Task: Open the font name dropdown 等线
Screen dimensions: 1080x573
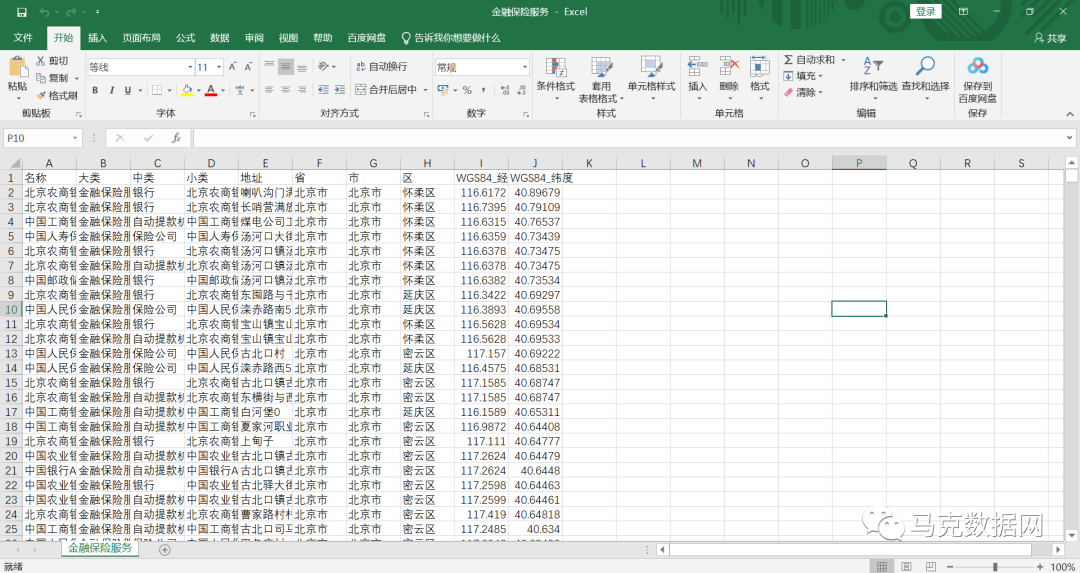Action: 190,67
